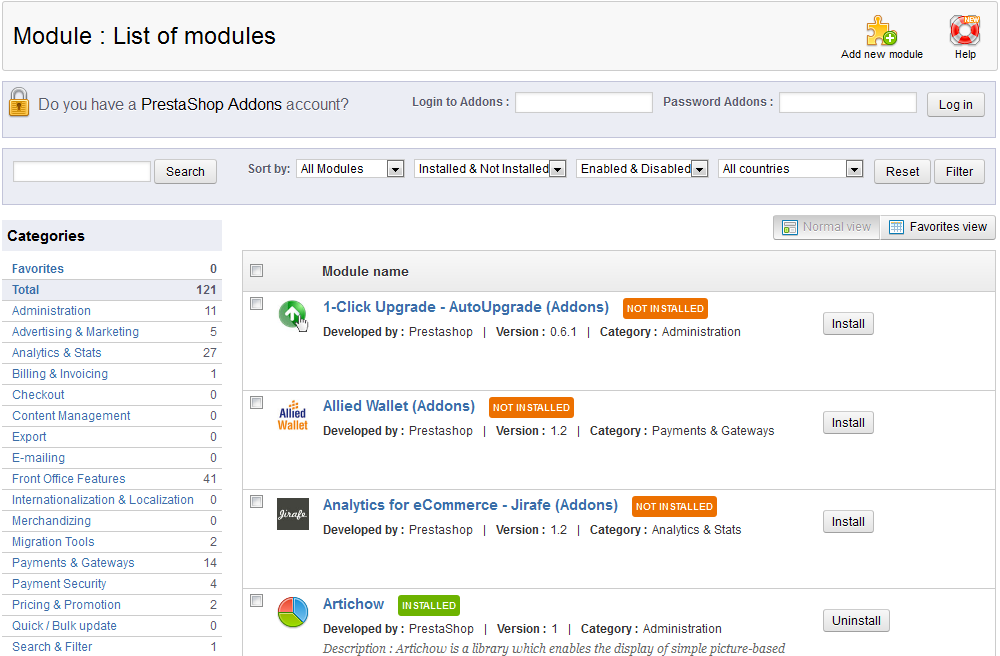Select the E-mailing category
The height and width of the screenshot is (656, 1000).
coord(112,458)
